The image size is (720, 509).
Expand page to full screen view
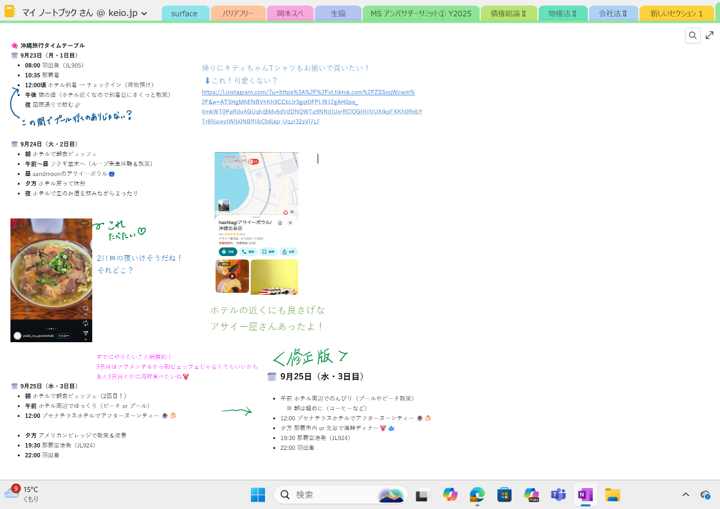coord(710,35)
